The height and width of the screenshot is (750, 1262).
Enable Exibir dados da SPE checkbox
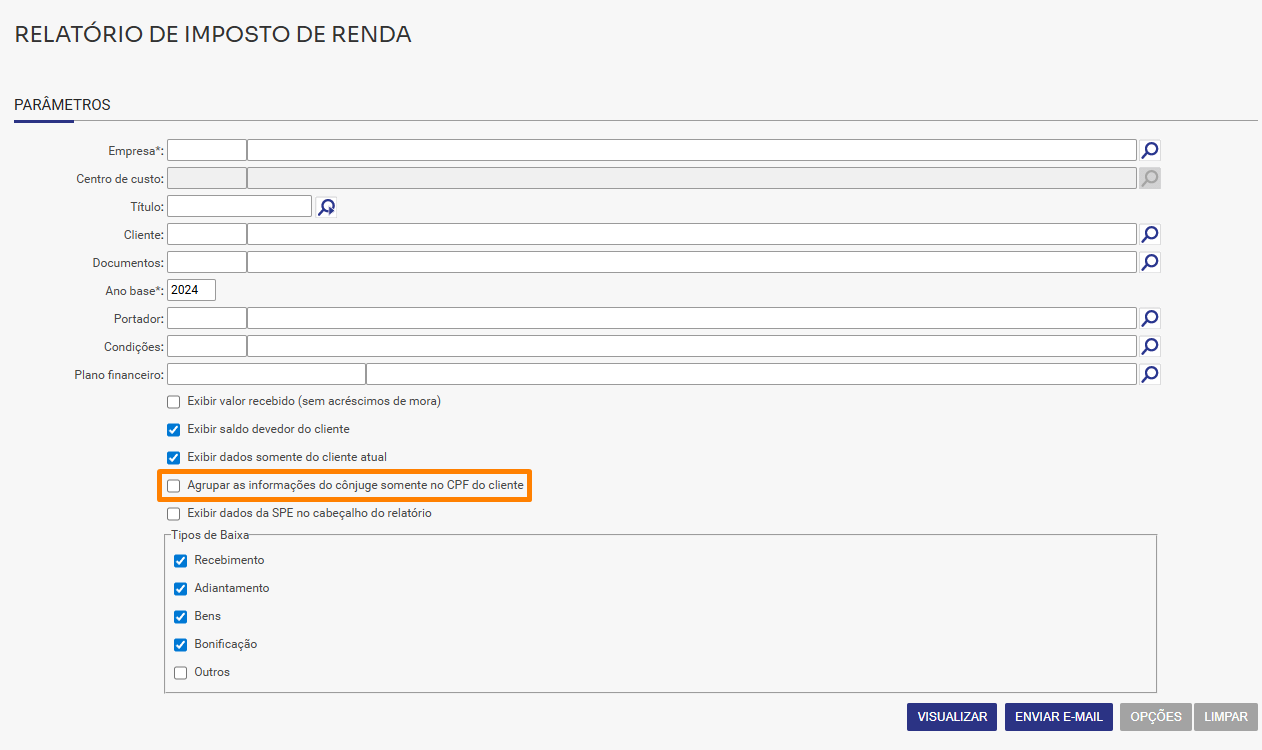pos(174,514)
